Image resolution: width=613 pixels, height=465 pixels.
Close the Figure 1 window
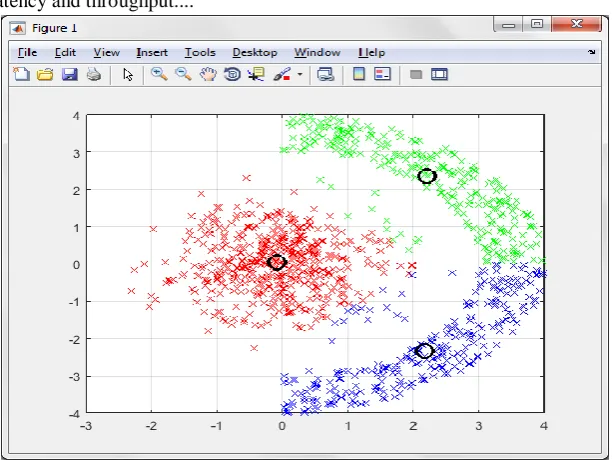click(x=577, y=24)
